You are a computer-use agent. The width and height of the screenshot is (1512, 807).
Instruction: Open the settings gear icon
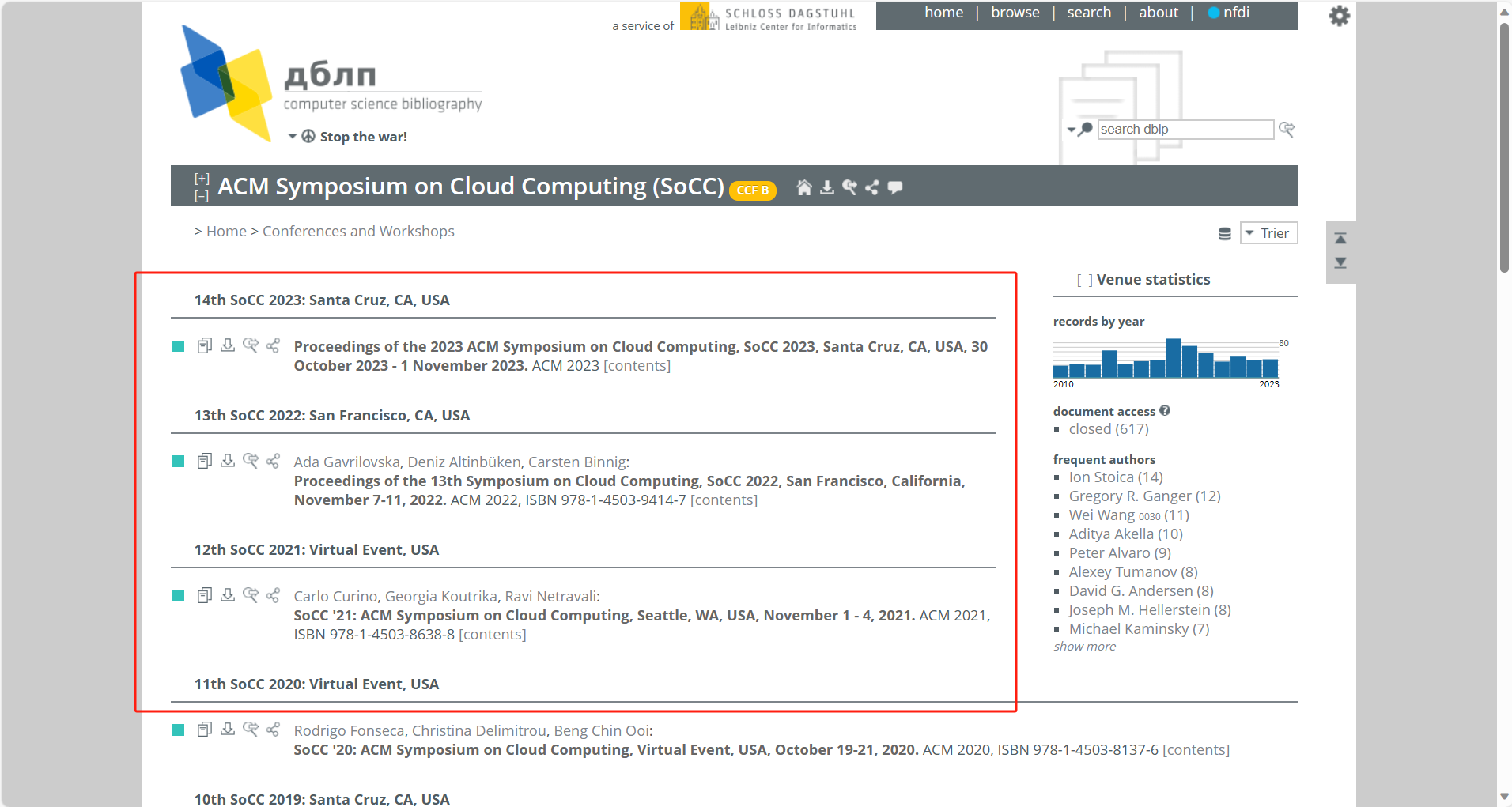point(1339,16)
